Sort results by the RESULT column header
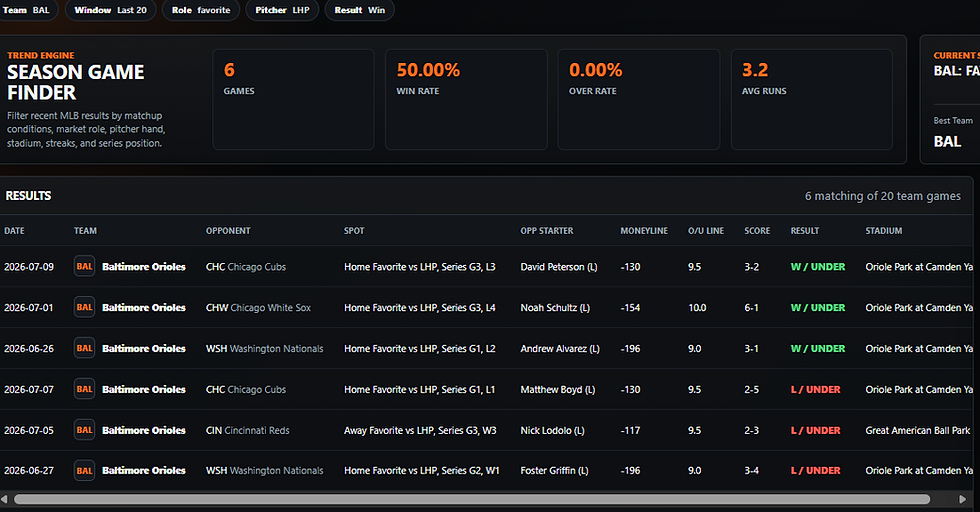Image resolution: width=980 pixels, height=512 pixels. pos(804,231)
